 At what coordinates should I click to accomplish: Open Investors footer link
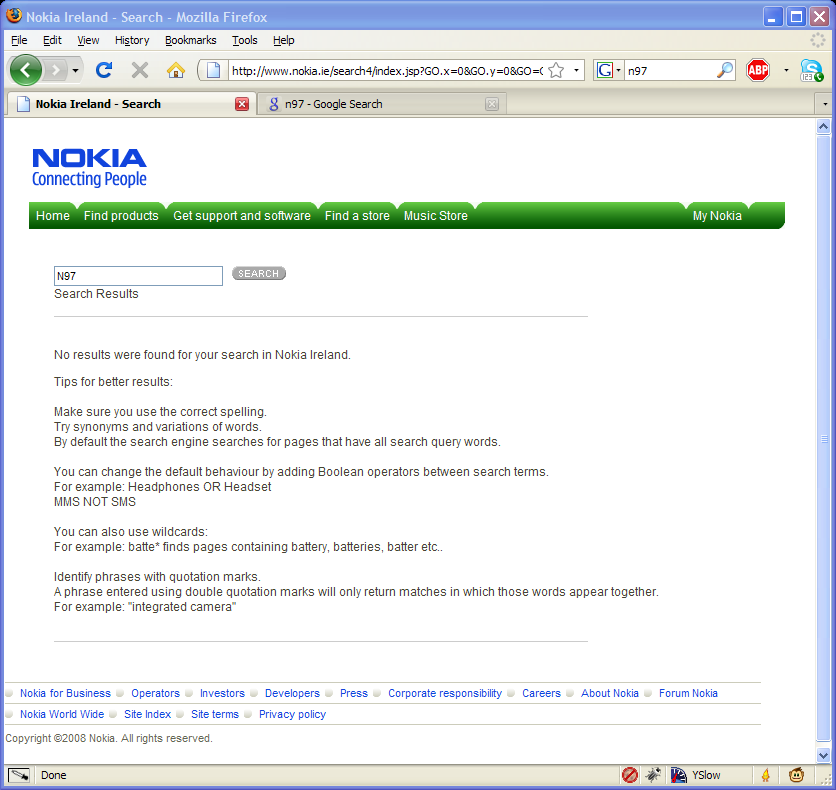pyautogui.click(x=222, y=693)
